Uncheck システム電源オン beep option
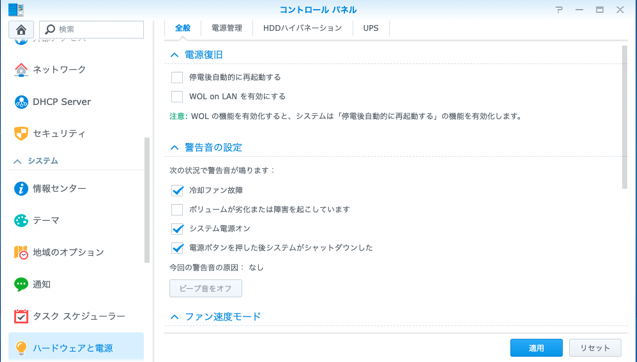This screenshot has height=362, width=637. pos(177,228)
